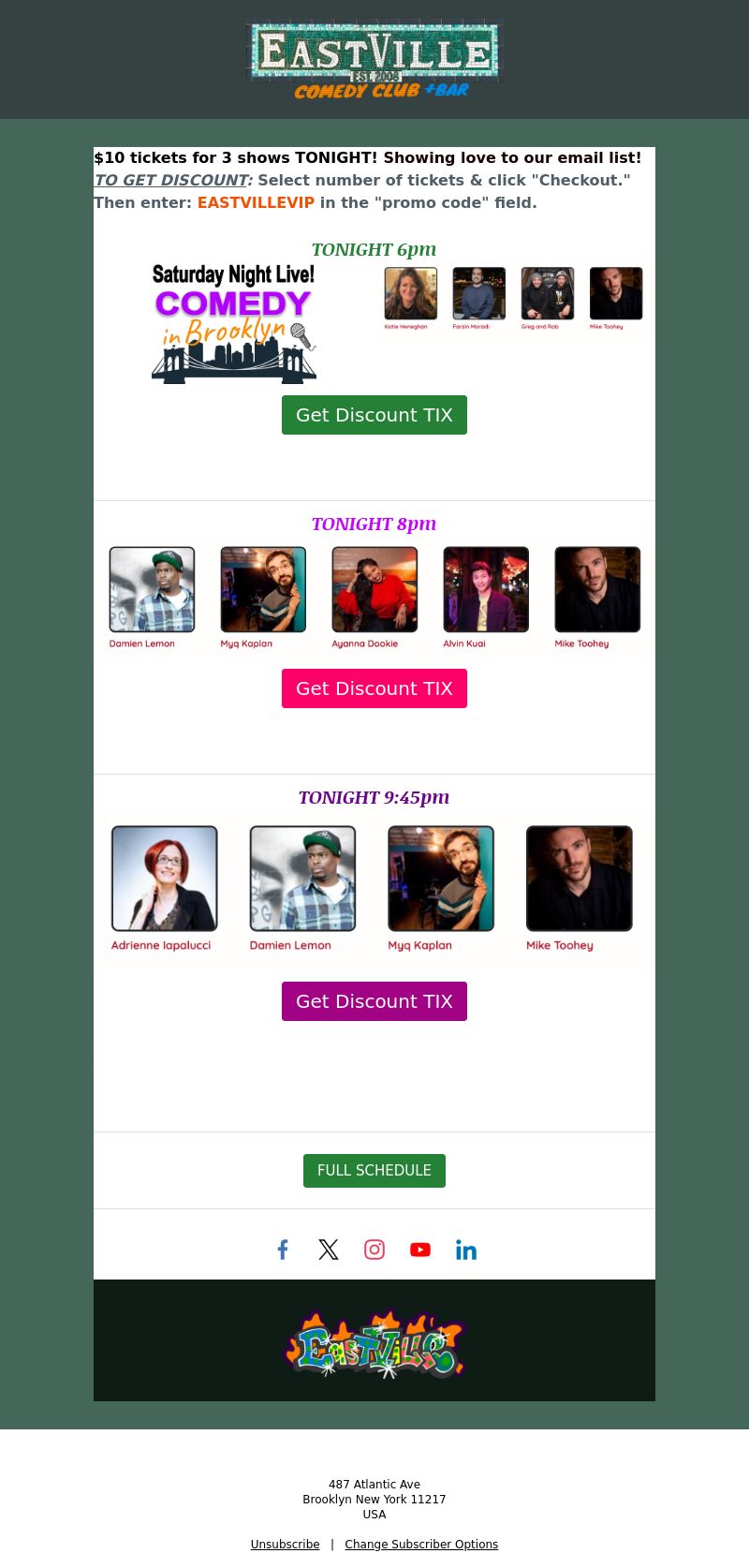Click the EastVille Comedy Club header logo
This screenshot has height=1568, width=749.
coord(374,60)
